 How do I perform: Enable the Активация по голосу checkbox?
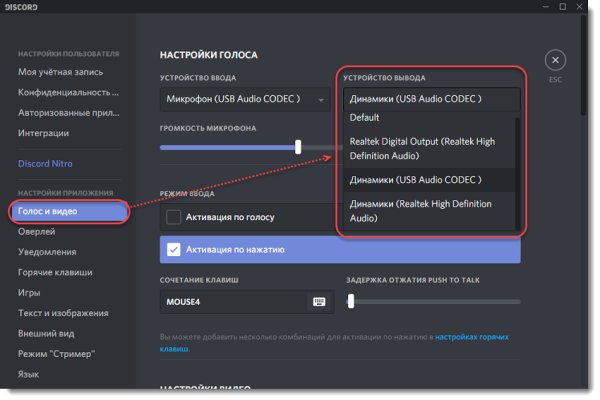[174, 217]
